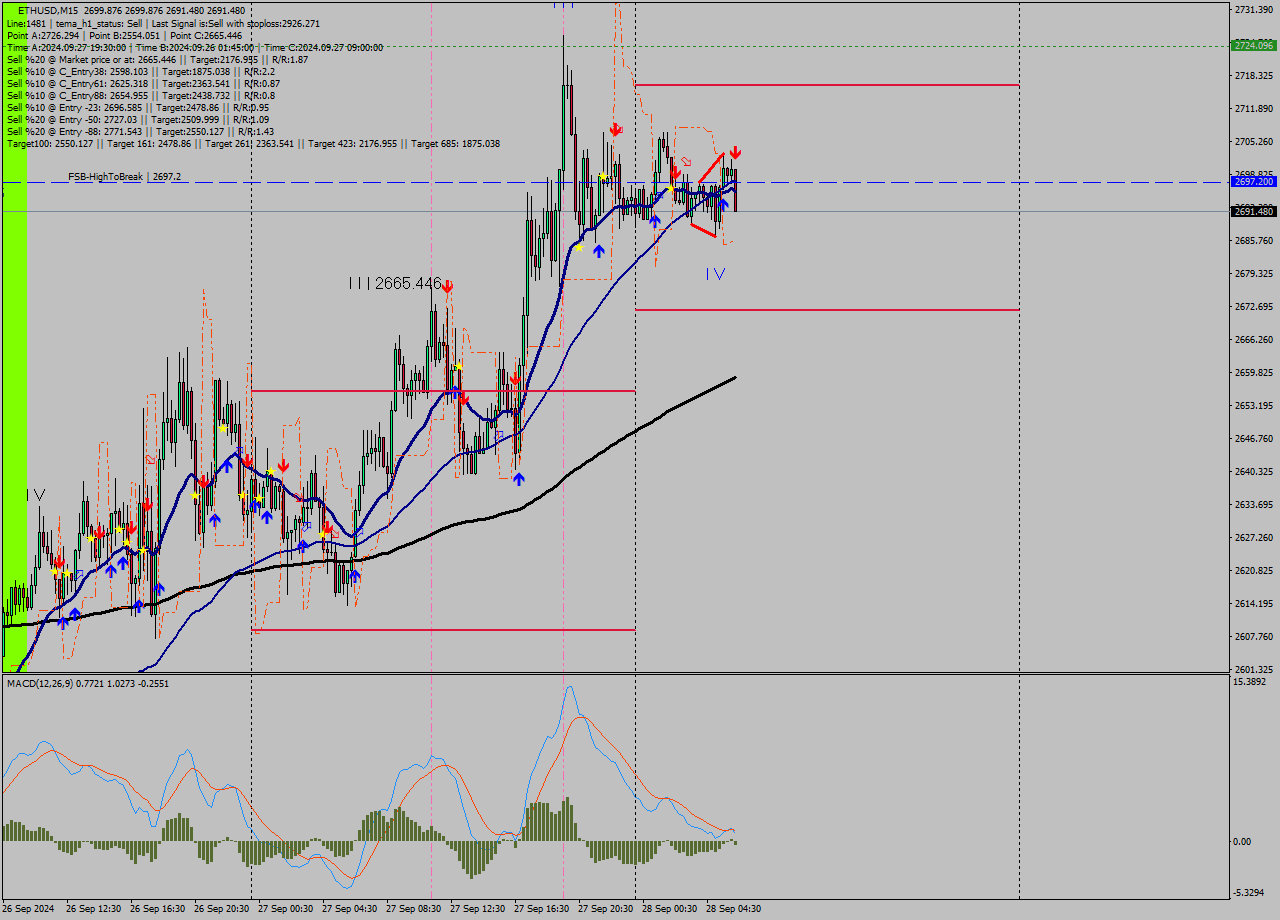Image resolution: width=1280 pixels, height=920 pixels.
Task: Select the 'Sell %20 @ Entry -50: 2727.03' line
Action: click(x=137, y=119)
